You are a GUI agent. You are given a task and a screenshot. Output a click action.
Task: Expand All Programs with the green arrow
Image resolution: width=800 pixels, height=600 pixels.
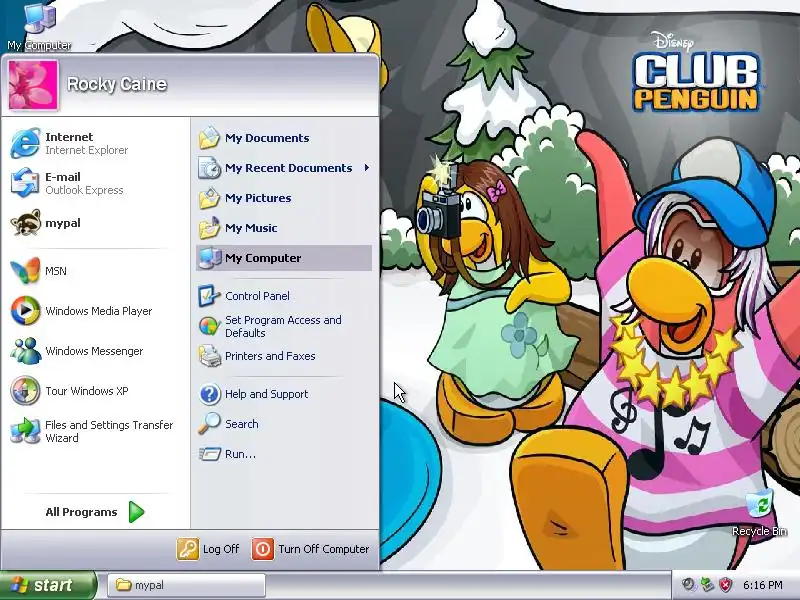(136, 512)
